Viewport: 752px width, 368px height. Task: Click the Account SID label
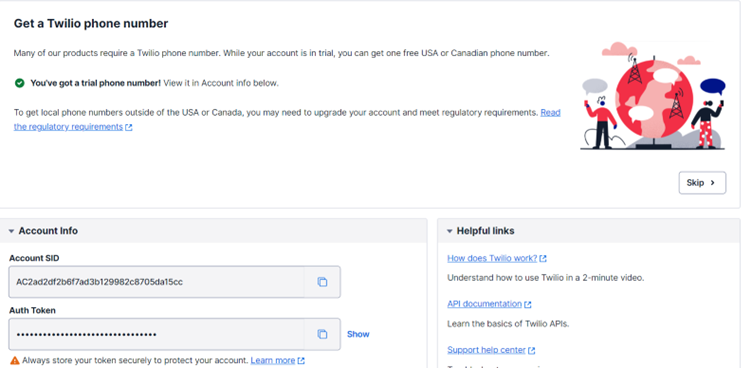34,258
